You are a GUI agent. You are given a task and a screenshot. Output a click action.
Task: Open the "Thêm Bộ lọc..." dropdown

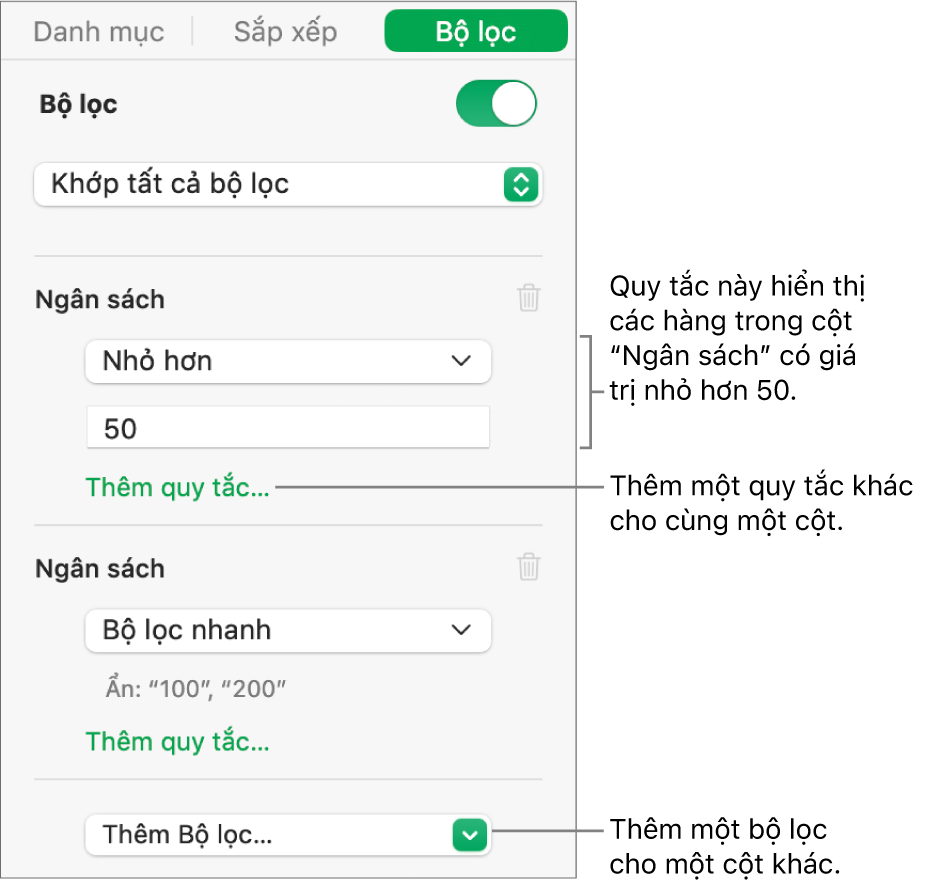coord(288,834)
